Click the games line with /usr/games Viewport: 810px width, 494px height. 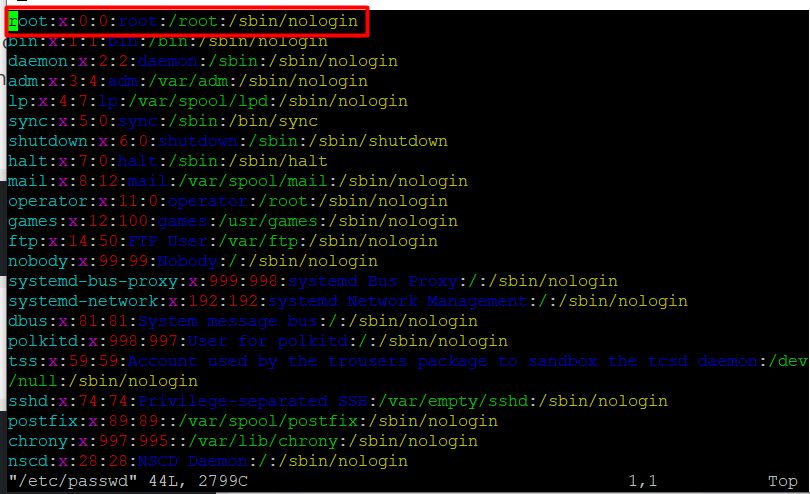233,221
